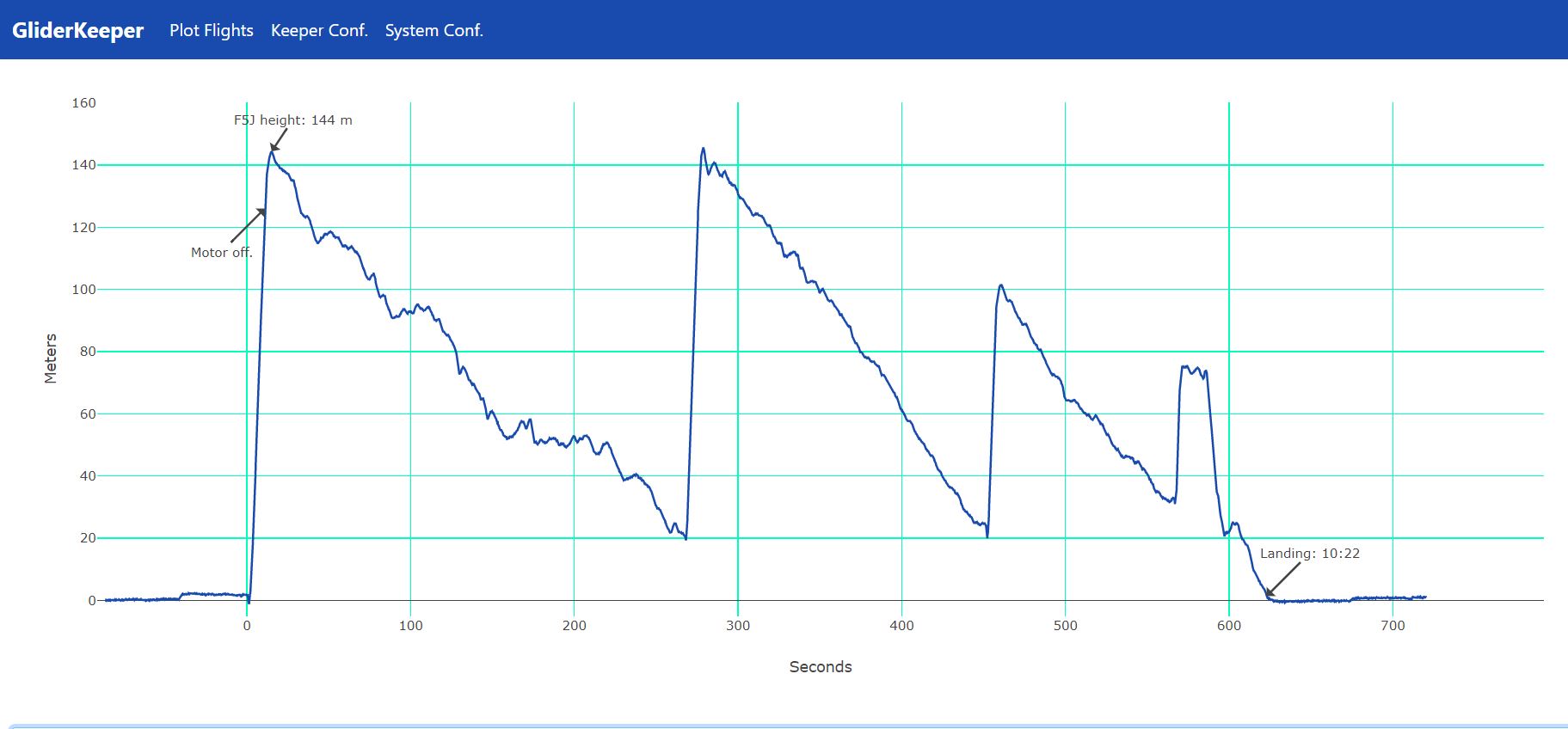Click the arrowhead of the Motor off annotation

[262, 211]
